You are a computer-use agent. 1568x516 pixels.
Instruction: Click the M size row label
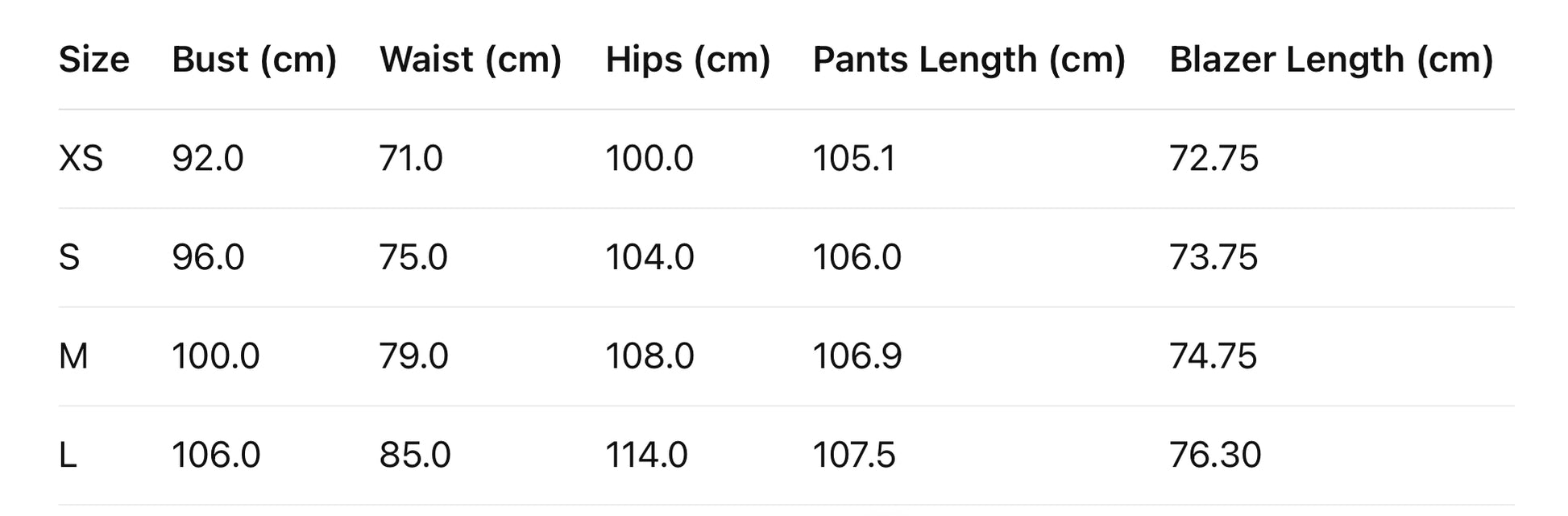click(73, 356)
